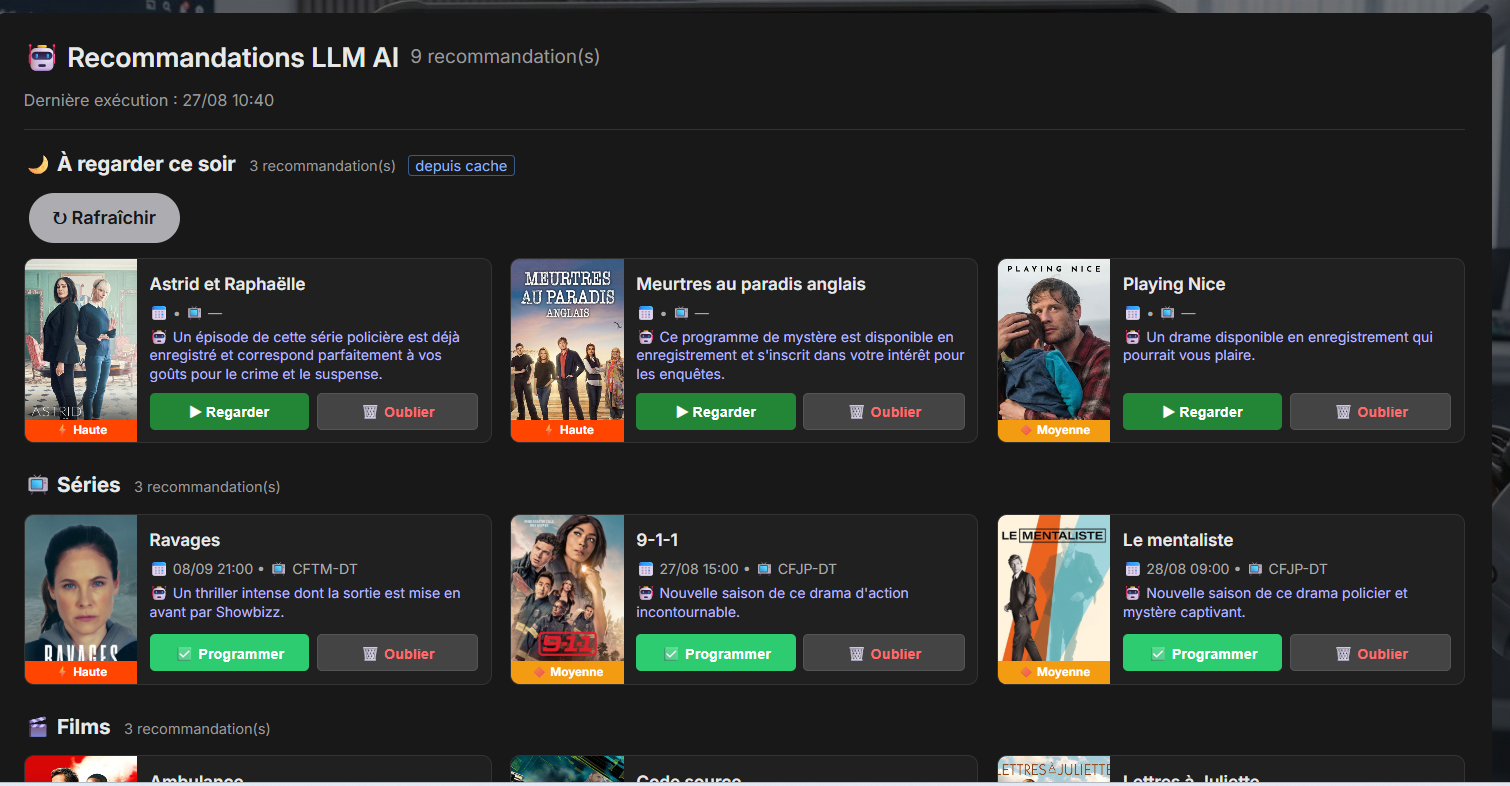Viewport: 1510px width, 786px height.
Task: Click the "9-1-1" card title
Action: pyautogui.click(x=657, y=540)
